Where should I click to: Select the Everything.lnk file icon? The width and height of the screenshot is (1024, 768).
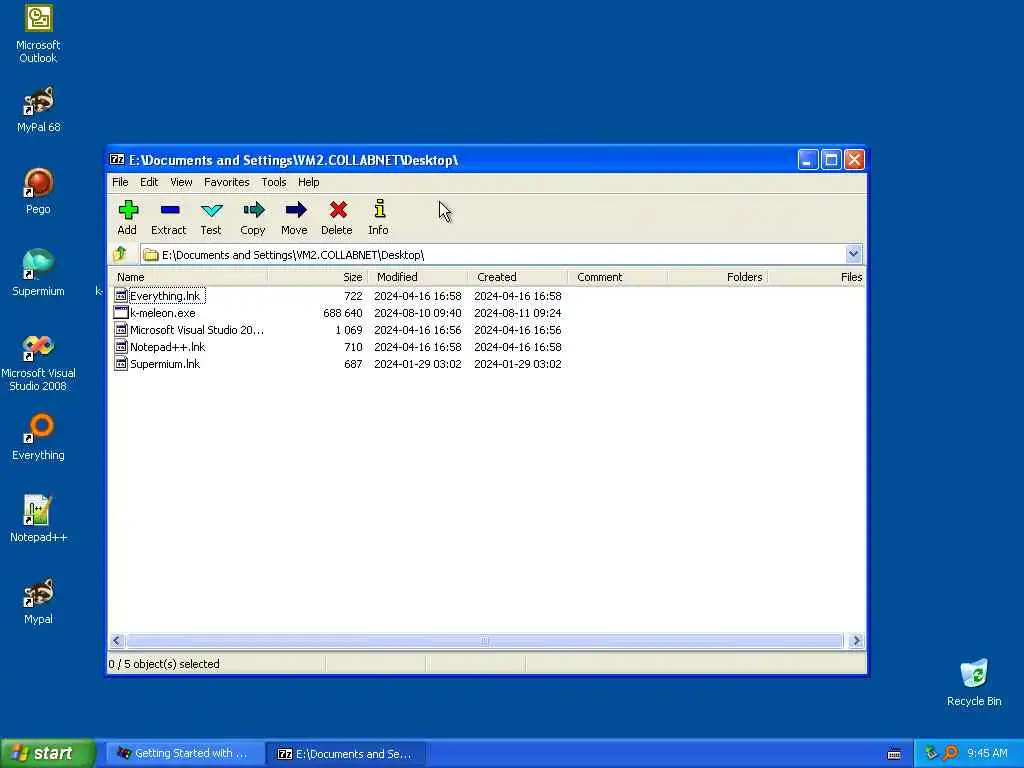click(121, 296)
